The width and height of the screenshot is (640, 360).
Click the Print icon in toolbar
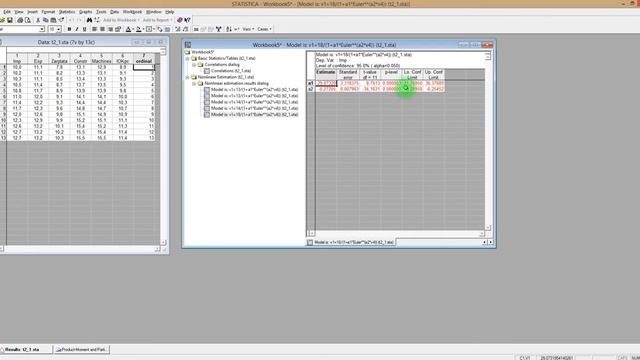(x=20, y=20)
